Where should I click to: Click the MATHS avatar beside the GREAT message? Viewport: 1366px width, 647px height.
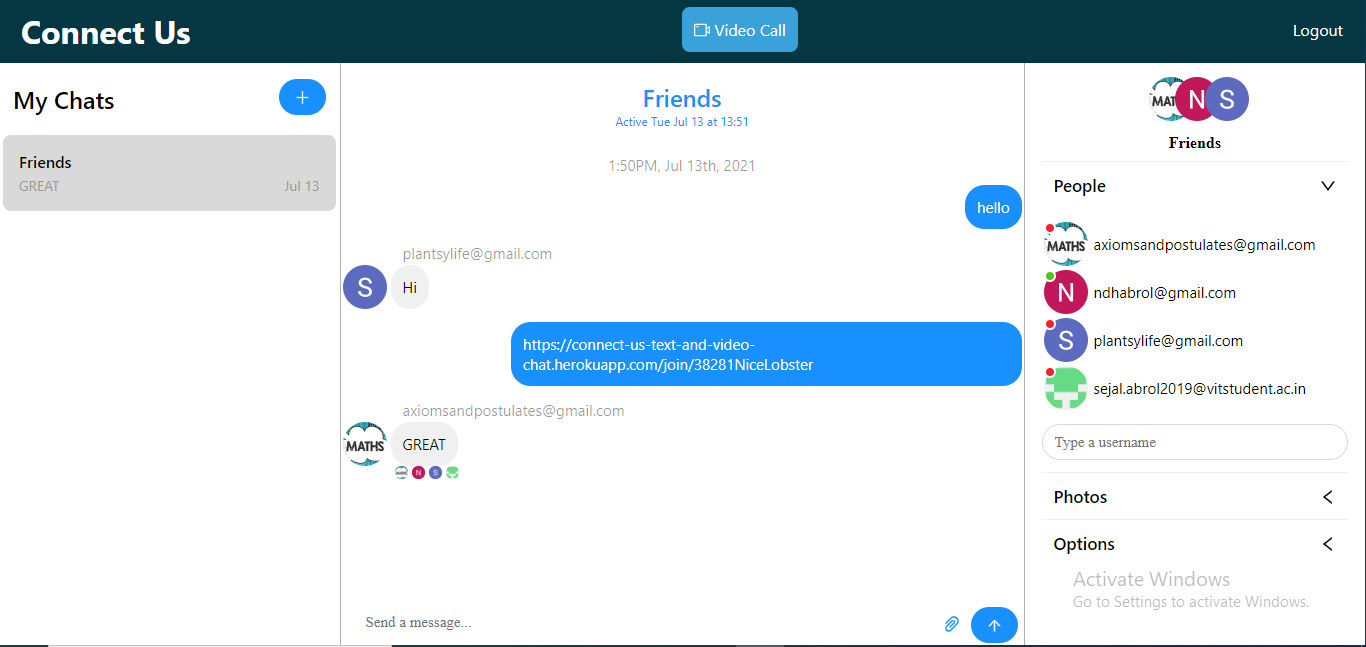point(365,444)
